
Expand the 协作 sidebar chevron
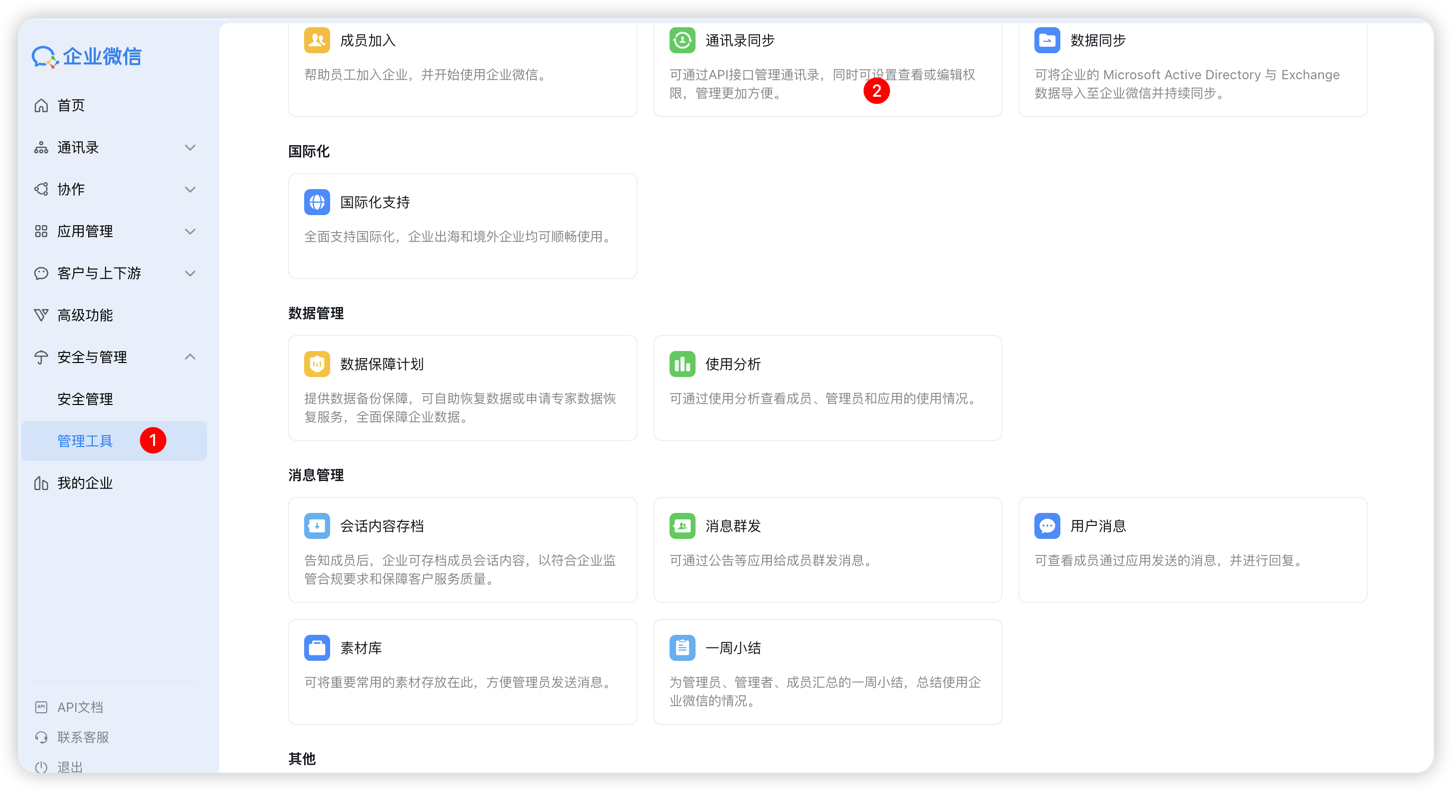click(x=190, y=189)
